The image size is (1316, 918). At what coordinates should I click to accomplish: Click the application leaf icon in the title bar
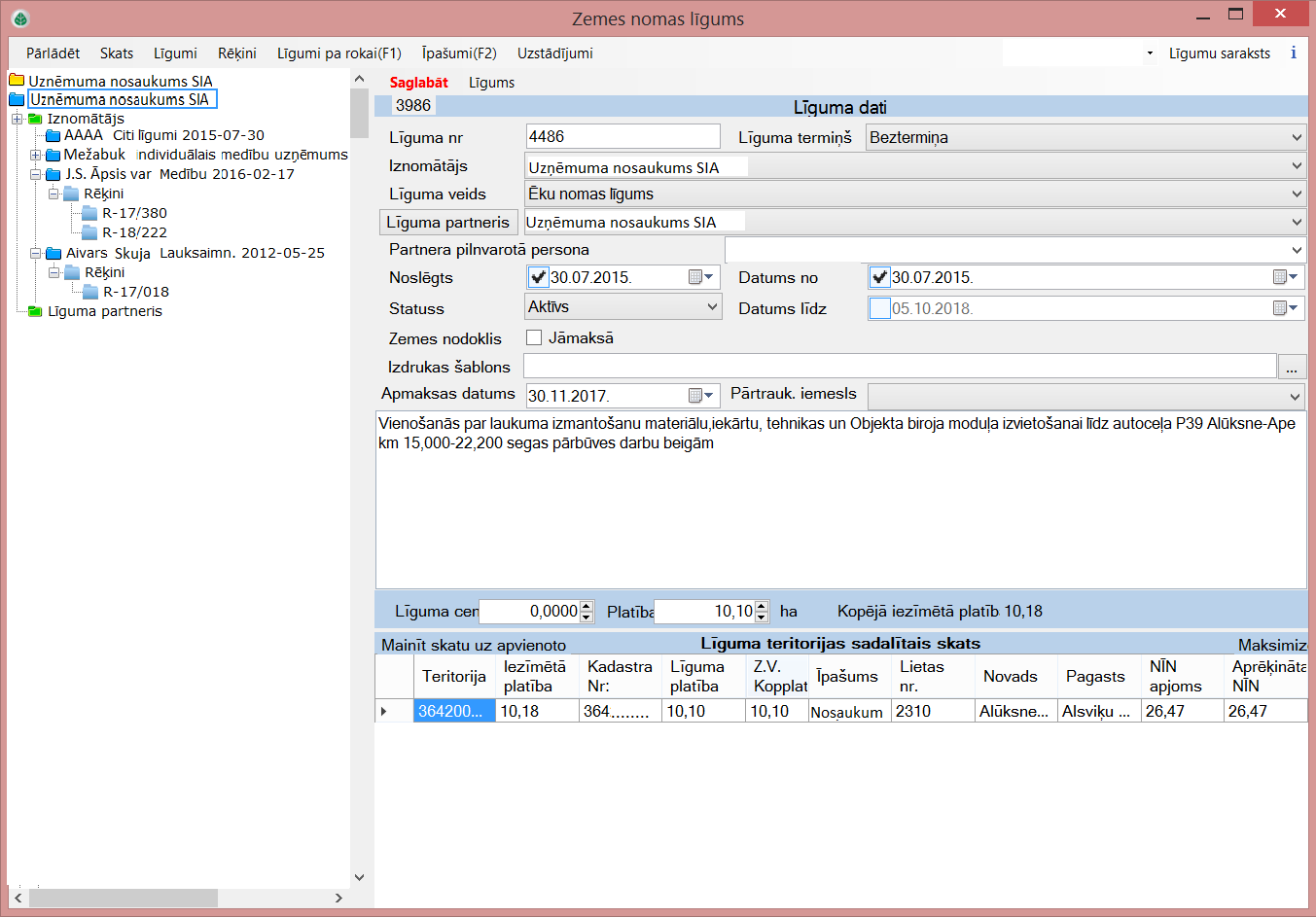(20, 18)
